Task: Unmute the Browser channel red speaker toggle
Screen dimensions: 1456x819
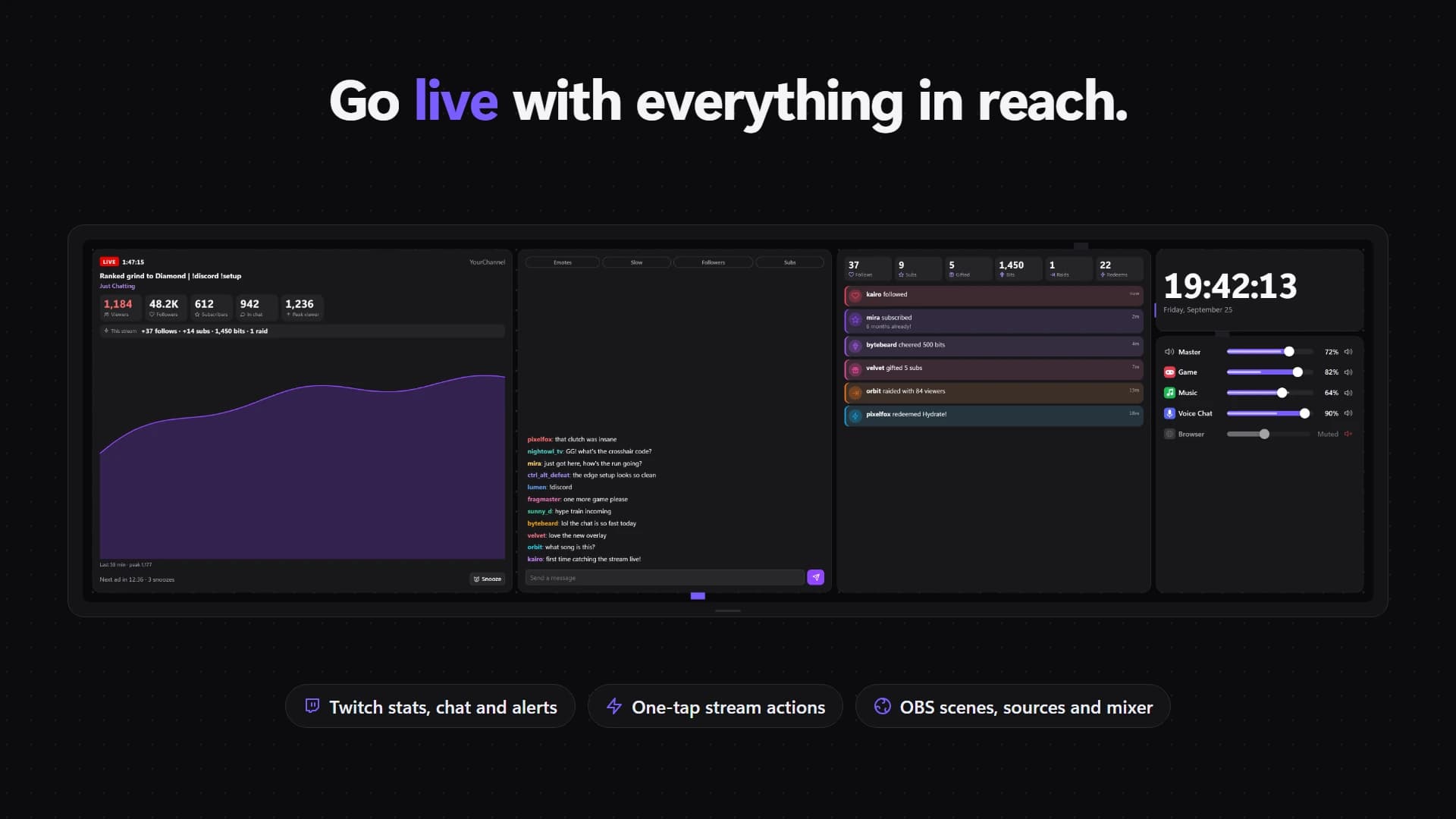Action: point(1348,435)
